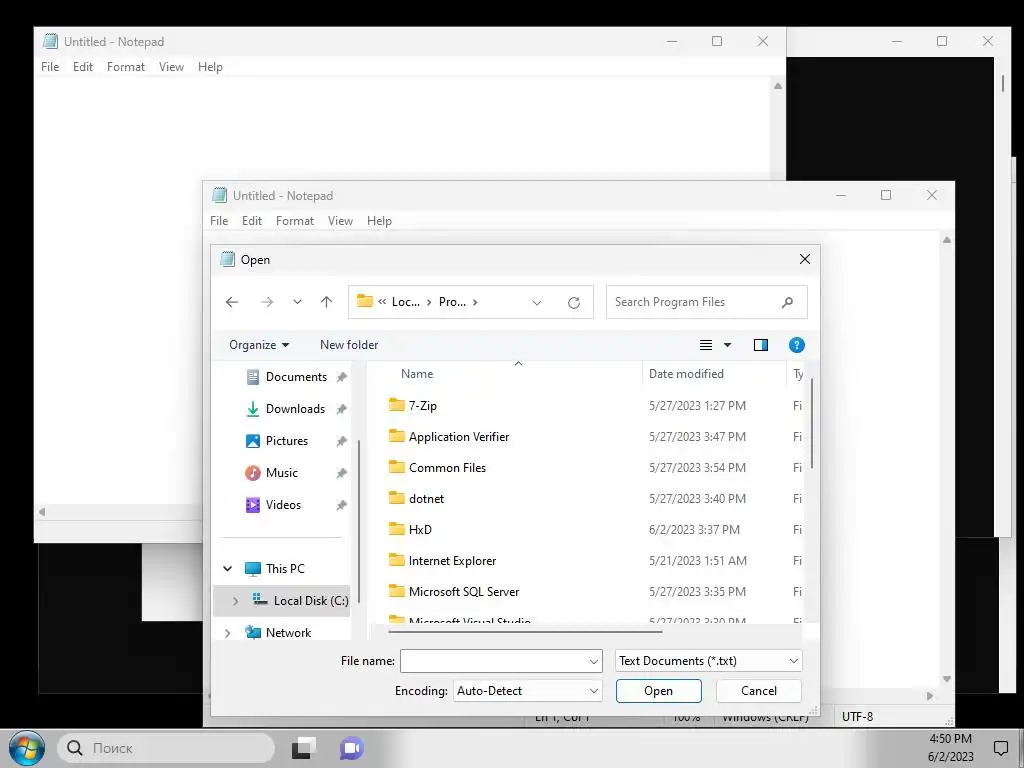Sort by the Name column header
The width and height of the screenshot is (1024, 768).
[417, 374]
